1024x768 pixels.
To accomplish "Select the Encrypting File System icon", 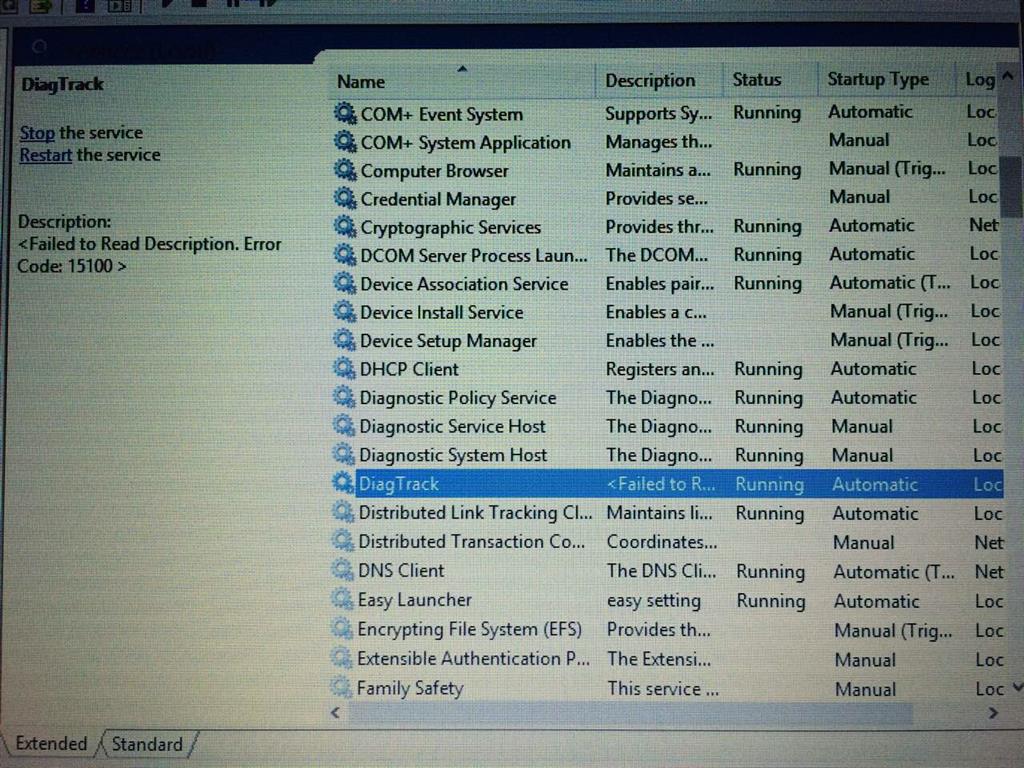I will [x=342, y=628].
